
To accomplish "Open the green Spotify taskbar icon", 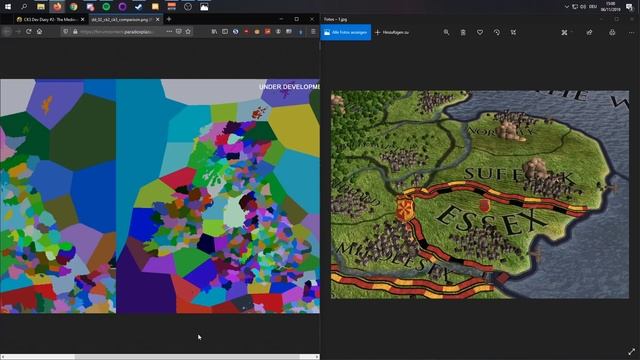I will (106, 7).
